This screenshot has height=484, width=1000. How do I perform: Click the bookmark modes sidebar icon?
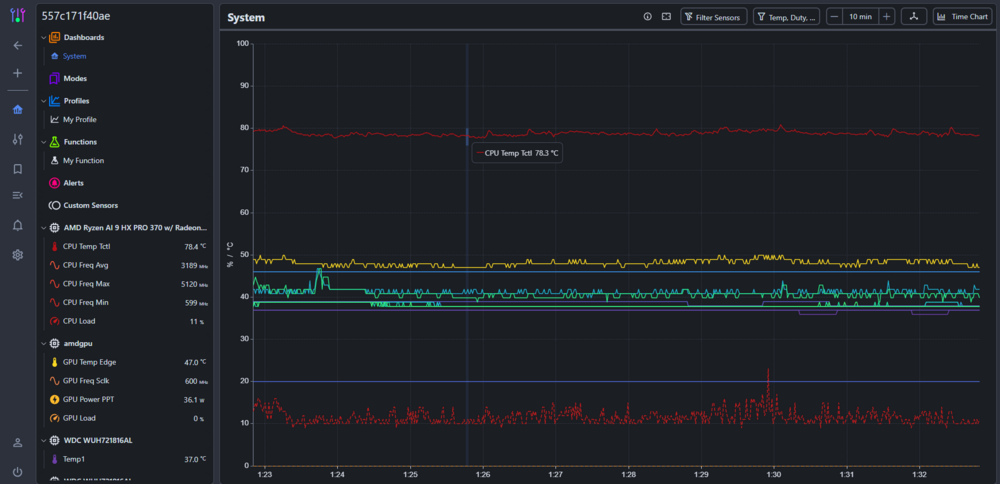(x=18, y=169)
